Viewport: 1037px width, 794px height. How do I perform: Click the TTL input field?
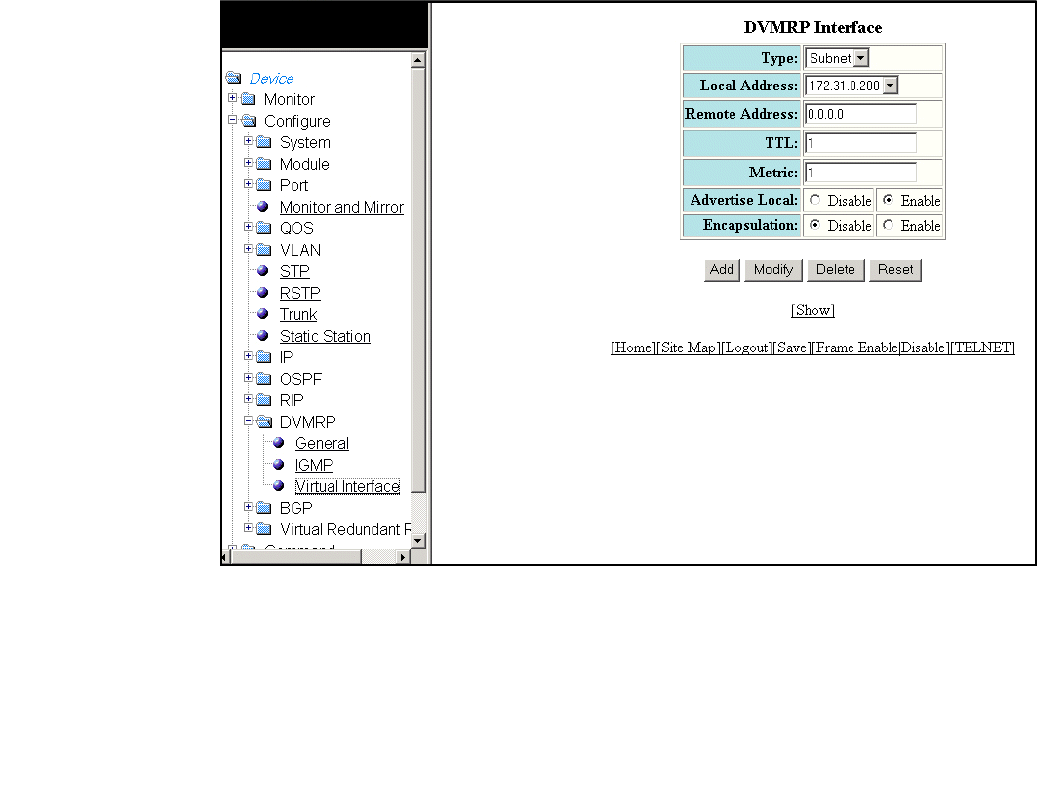860,143
